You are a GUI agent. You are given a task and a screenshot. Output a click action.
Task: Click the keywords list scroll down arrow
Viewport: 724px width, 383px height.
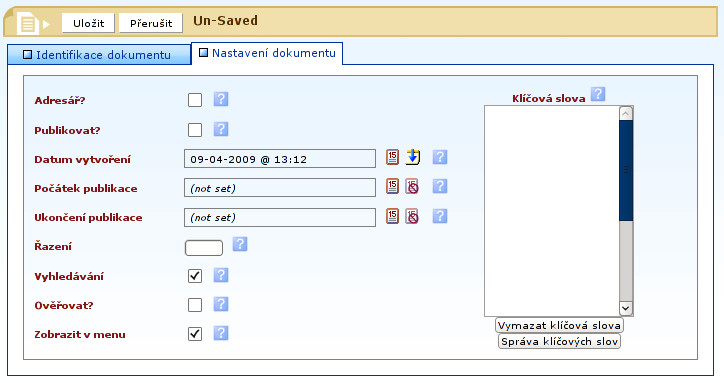626,308
